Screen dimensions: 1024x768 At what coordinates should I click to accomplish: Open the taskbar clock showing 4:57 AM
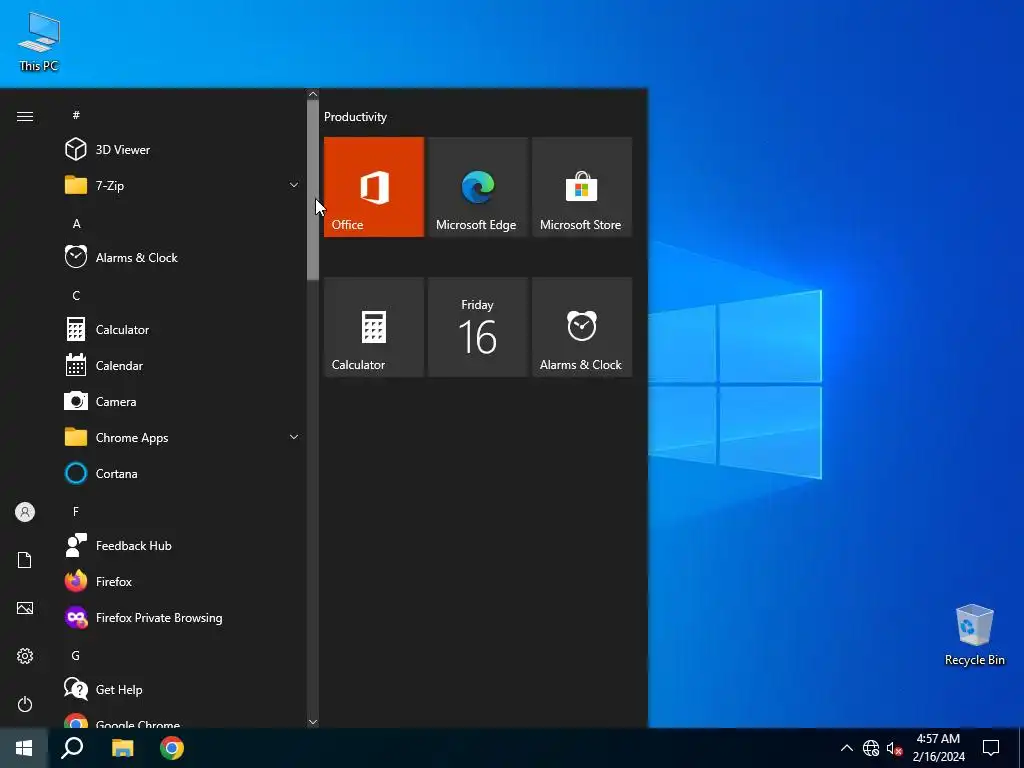tap(938, 748)
